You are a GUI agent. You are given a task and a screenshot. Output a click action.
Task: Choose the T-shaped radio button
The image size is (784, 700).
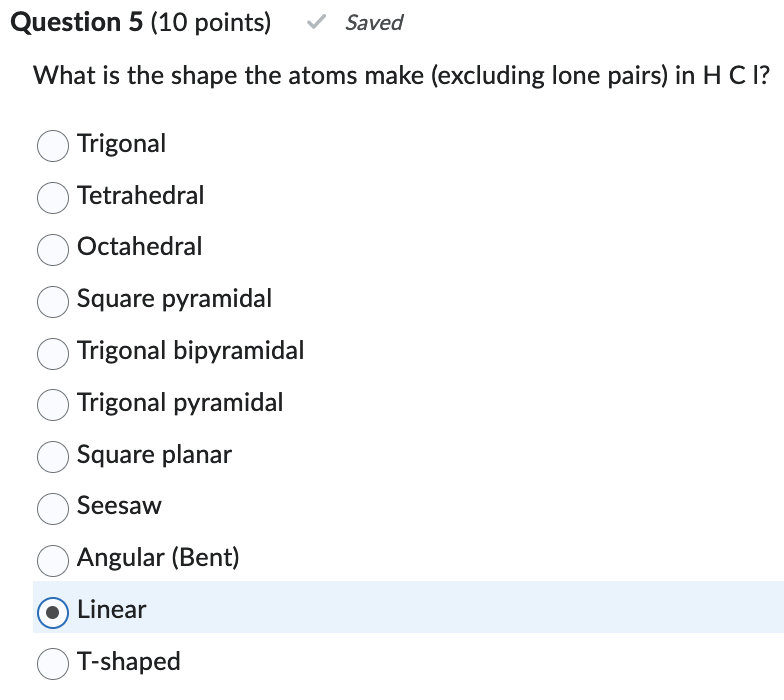tap(53, 664)
